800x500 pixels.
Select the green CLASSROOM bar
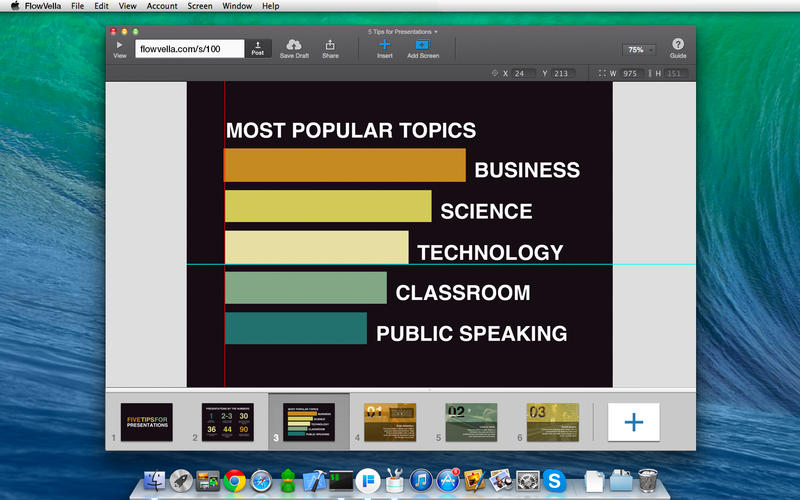coord(306,288)
